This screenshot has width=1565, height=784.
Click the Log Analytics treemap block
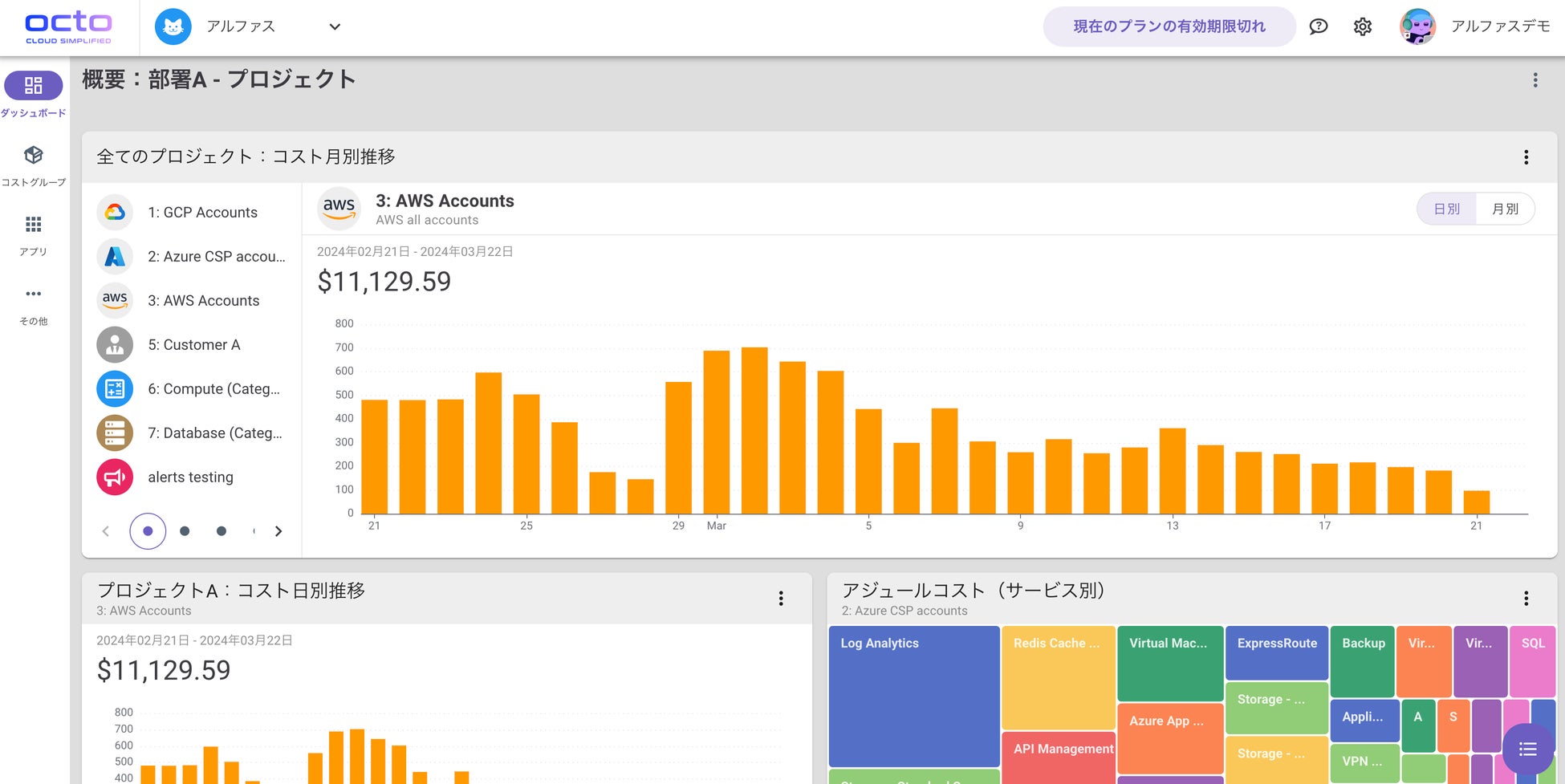pyautogui.click(x=913, y=696)
